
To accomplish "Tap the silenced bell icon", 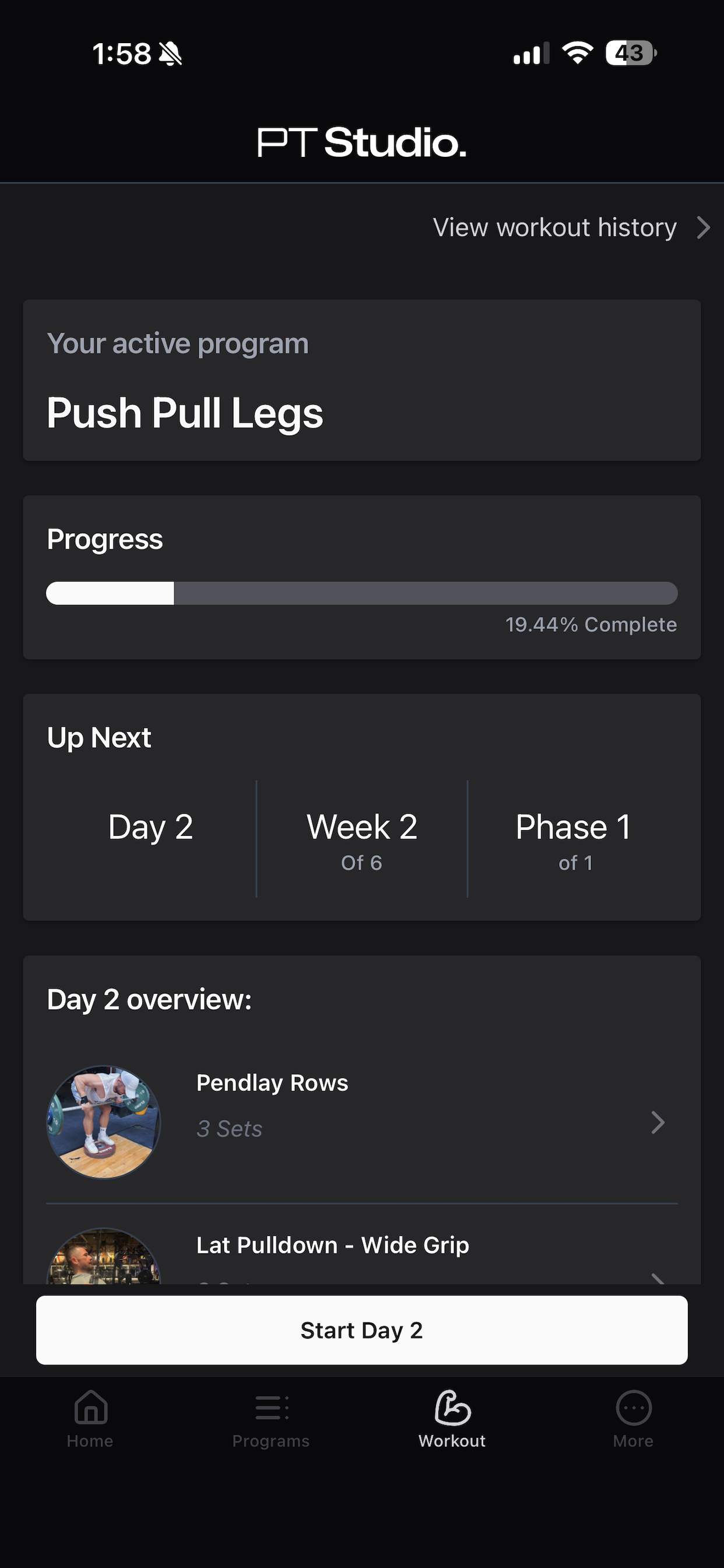I will tap(170, 54).
